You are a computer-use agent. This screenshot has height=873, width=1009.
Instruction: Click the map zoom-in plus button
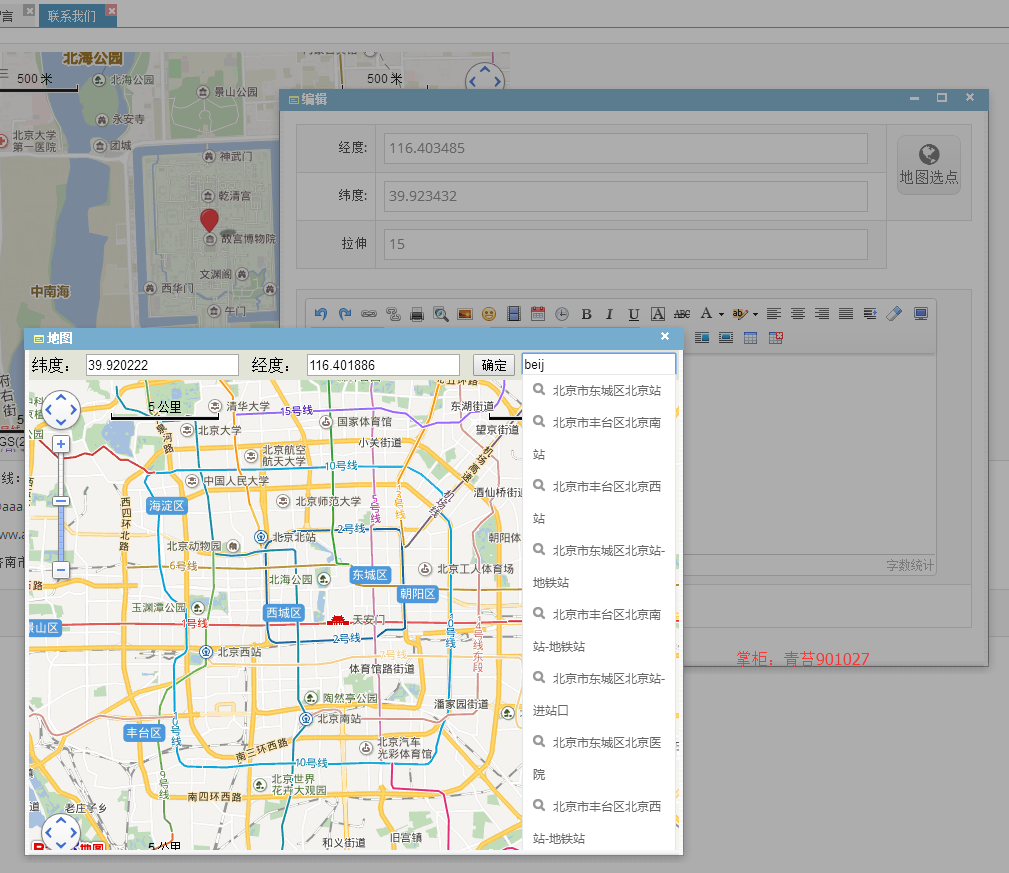tap(61, 444)
